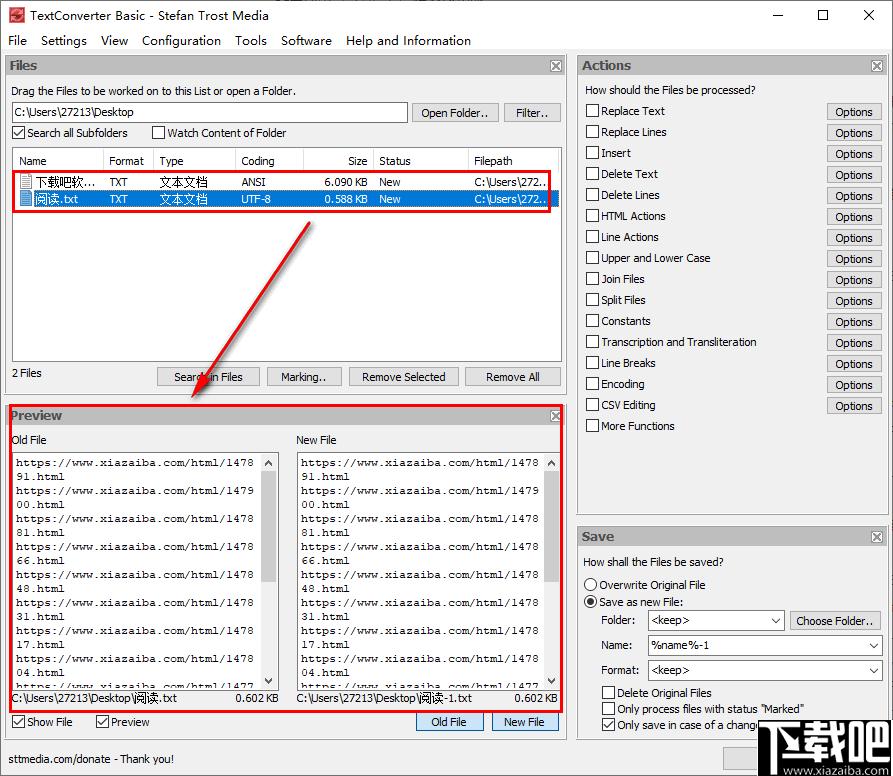Click the Marking button

point(304,377)
